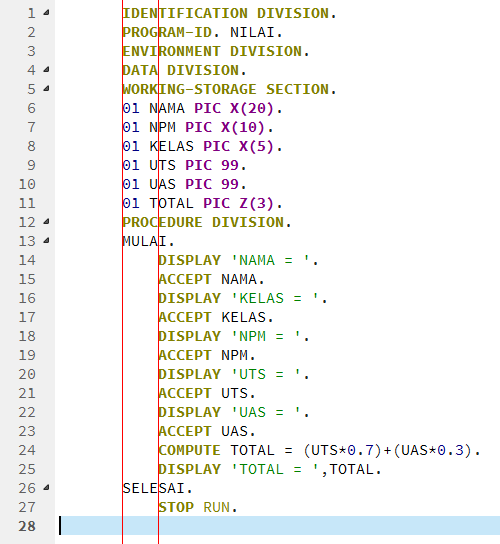Click on ACCEPT NAMA statement

coord(212,279)
